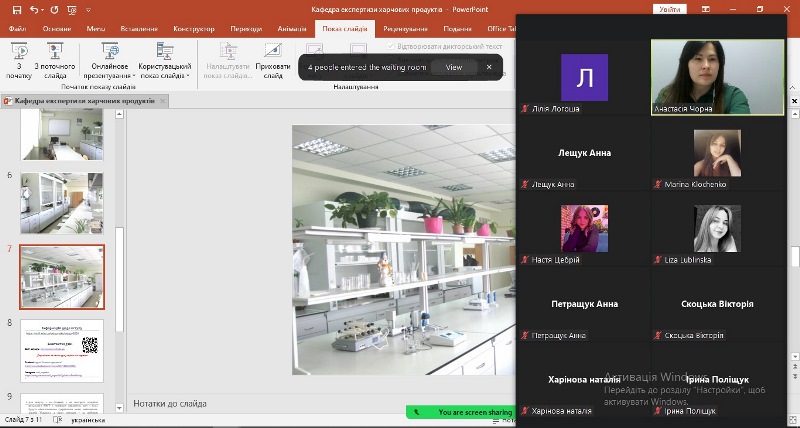This screenshot has width=800, height=428.
Task: Start slideshow from beginning icon
Action: point(18,52)
